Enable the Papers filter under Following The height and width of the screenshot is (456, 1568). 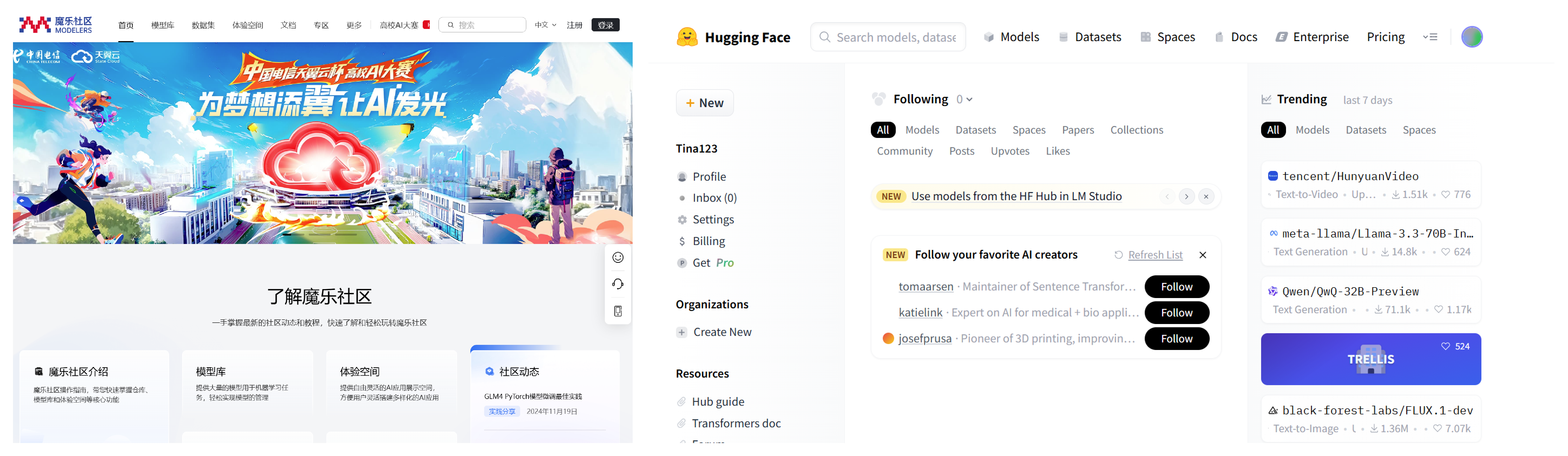coord(1078,130)
